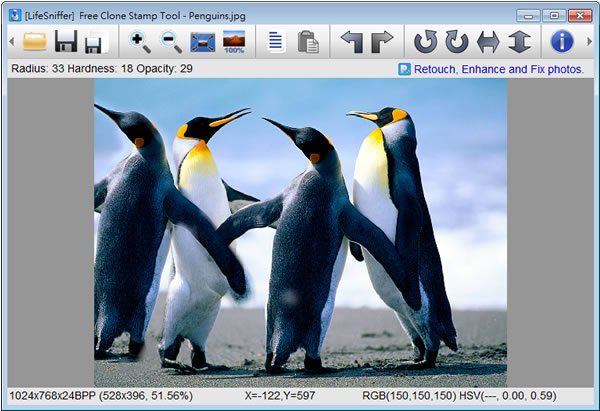600x411 pixels.
Task: Undo with the left-pointing arrow icon
Action: pyautogui.click(x=352, y=42)
